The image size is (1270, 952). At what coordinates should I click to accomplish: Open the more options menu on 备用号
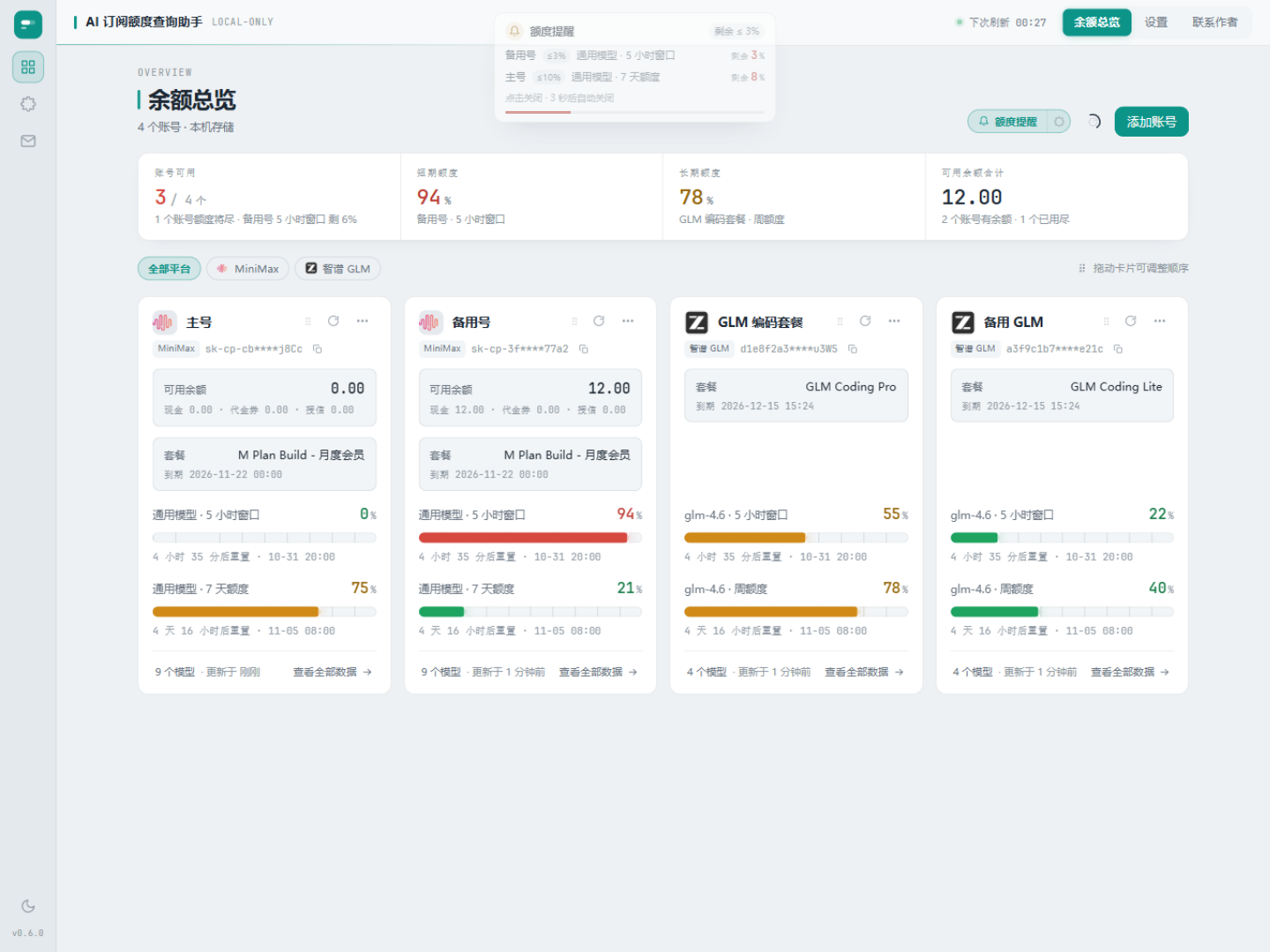pyautogui.click(x=628, y=321)
